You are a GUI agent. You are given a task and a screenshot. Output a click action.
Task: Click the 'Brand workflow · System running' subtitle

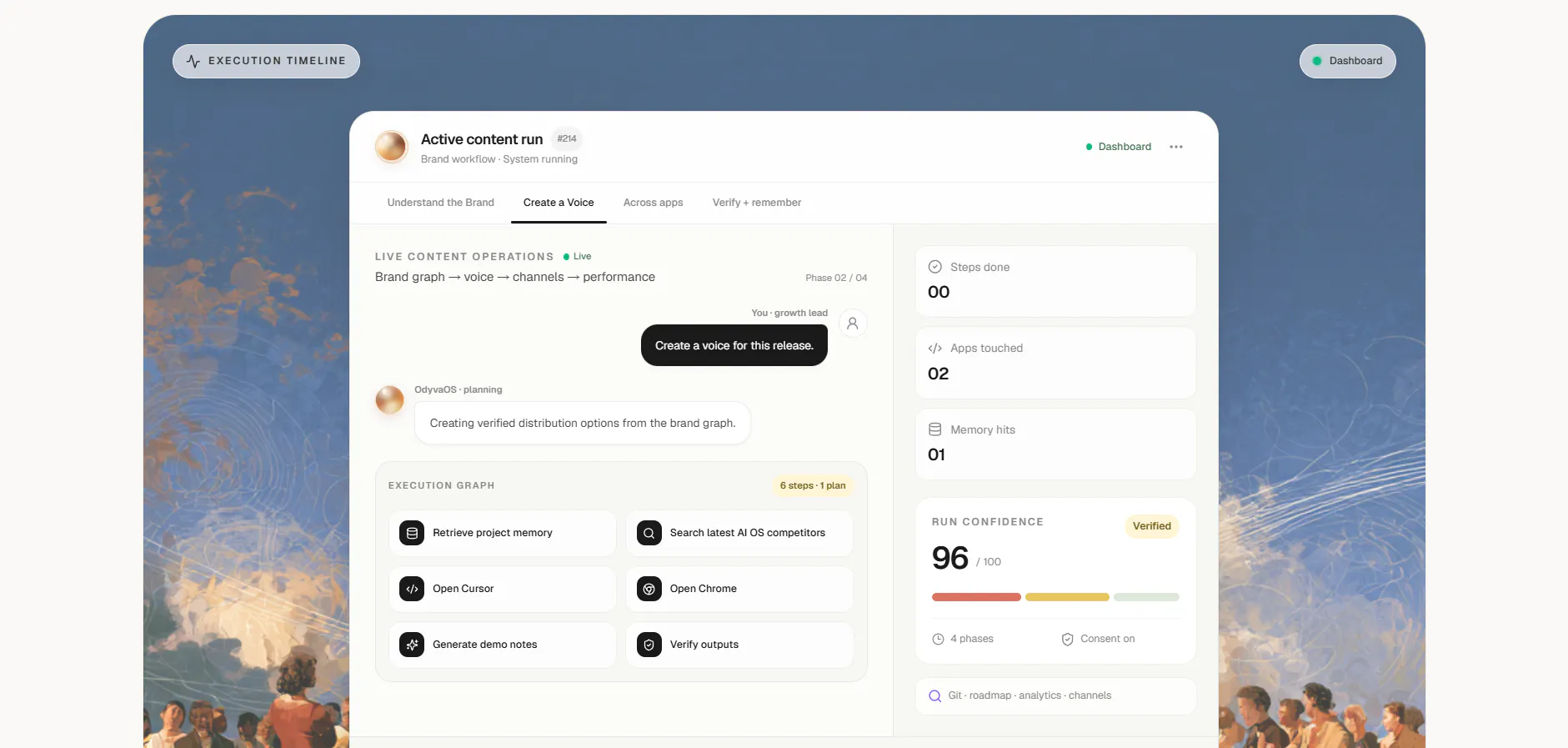coord(499,159)
